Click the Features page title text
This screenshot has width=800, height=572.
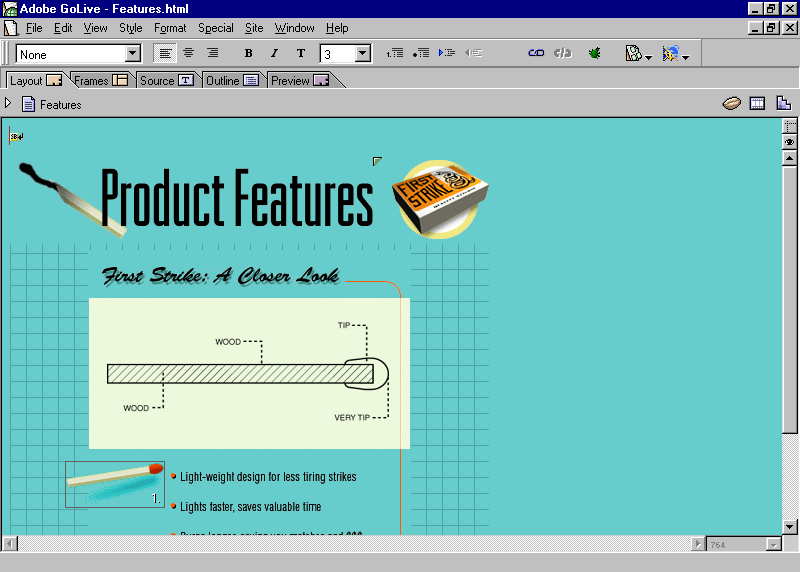coord(61,105)
